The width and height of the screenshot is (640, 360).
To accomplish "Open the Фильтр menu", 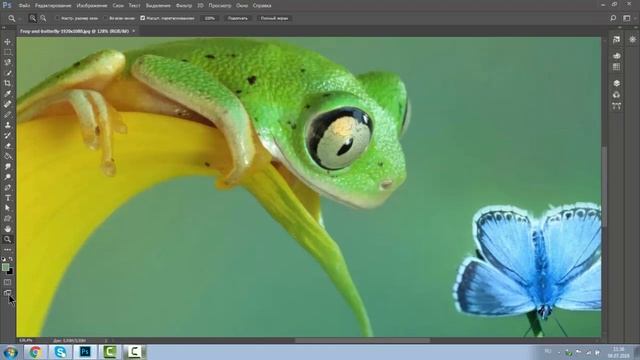I will click(184, 6).
